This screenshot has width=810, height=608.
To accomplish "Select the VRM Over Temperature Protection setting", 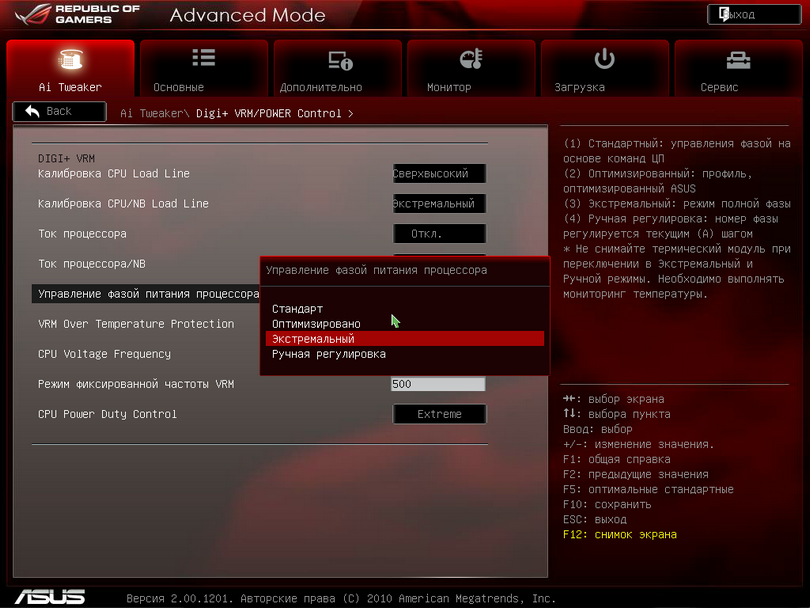I will tap(136, 324).
